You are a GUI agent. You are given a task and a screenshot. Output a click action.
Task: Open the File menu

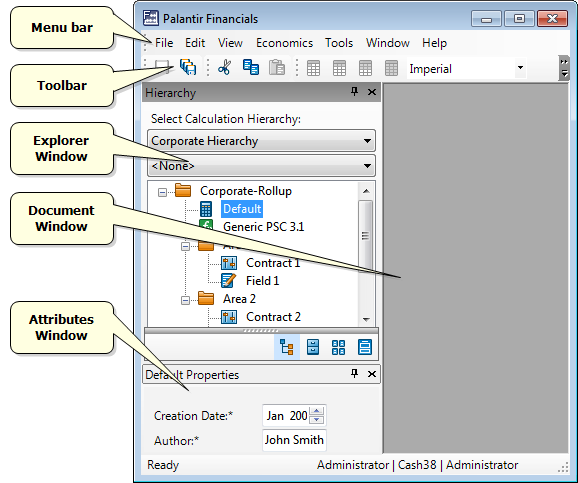[x=164, y=43]
